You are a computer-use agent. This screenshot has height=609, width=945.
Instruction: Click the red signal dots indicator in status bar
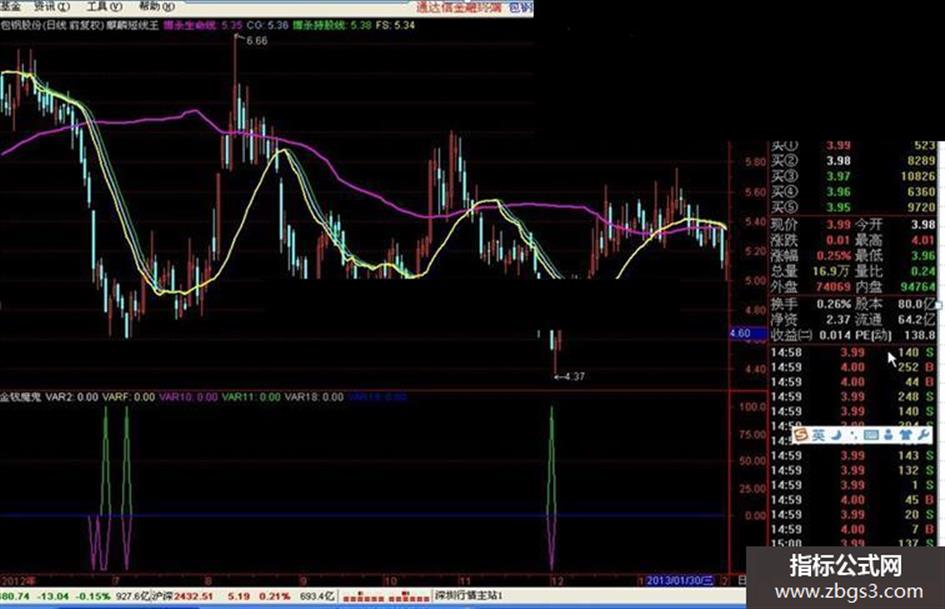pyautogui.click(x=386, y=596)
